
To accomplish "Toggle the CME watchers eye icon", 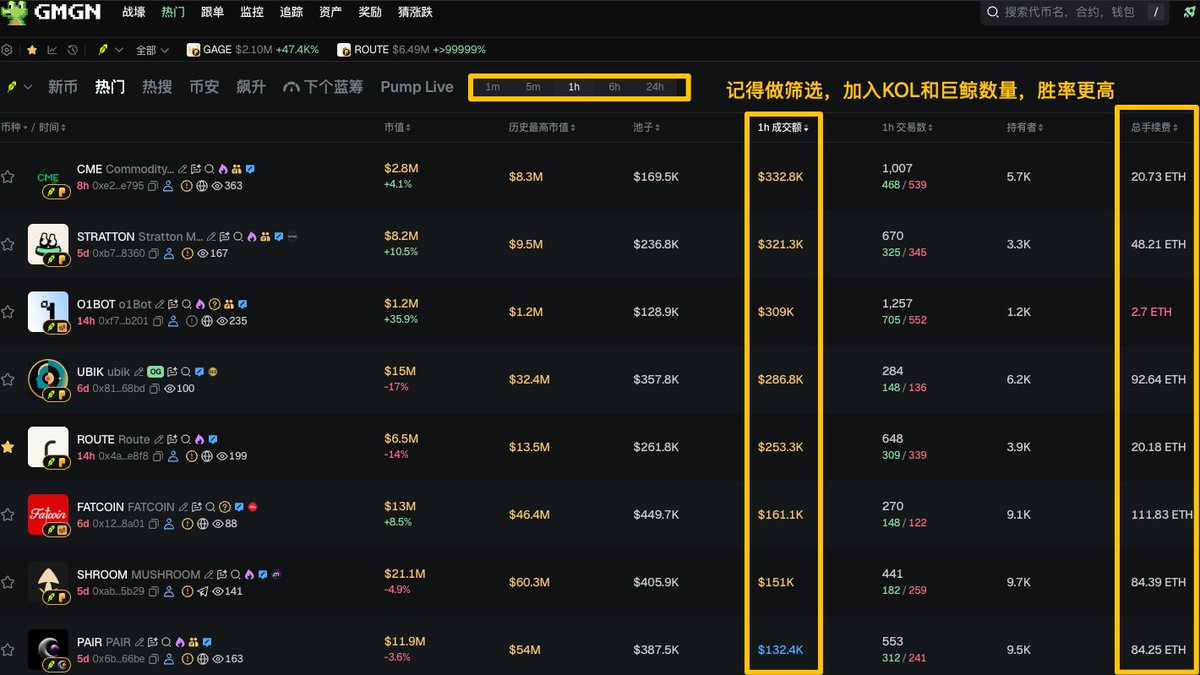I will (x=216, y=186).
